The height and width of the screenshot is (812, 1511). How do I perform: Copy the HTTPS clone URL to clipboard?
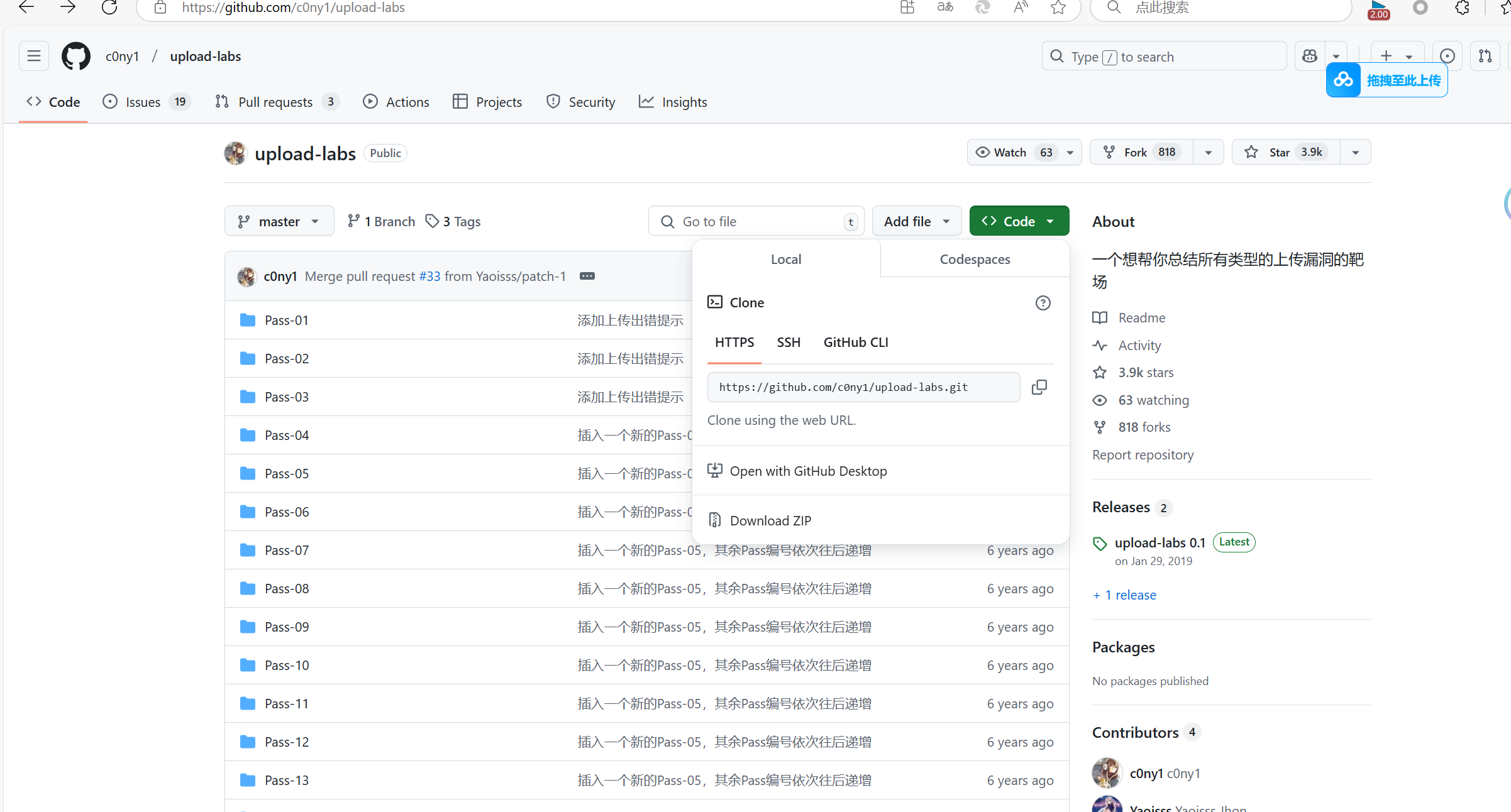1039,387
